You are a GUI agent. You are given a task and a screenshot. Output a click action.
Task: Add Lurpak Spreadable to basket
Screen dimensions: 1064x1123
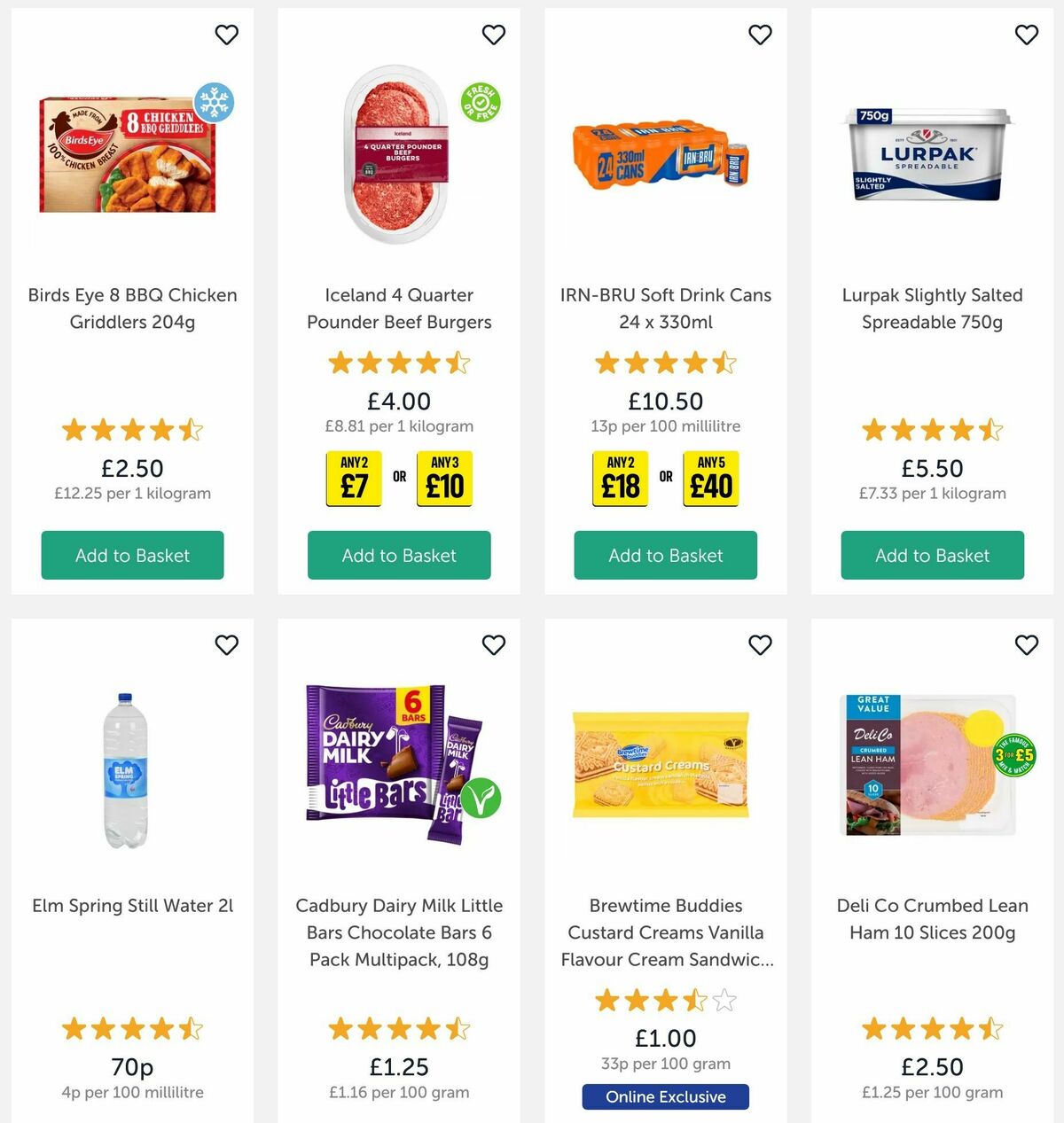click(932, 556)
